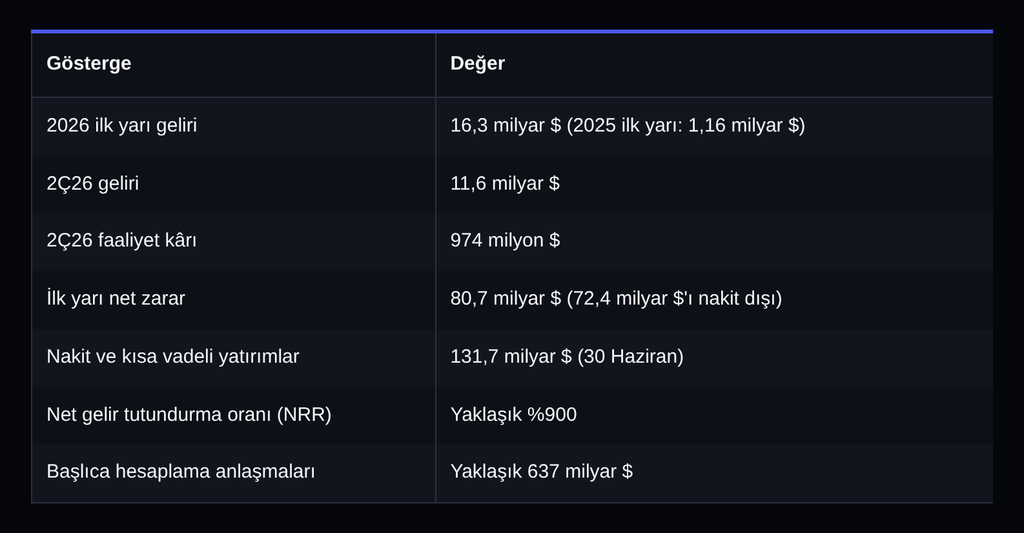The width and height of the screenshot is (1024, 533).
Task: Click the Yaklaşık 637 milyar $ value
Action: [x=541, y=472]
